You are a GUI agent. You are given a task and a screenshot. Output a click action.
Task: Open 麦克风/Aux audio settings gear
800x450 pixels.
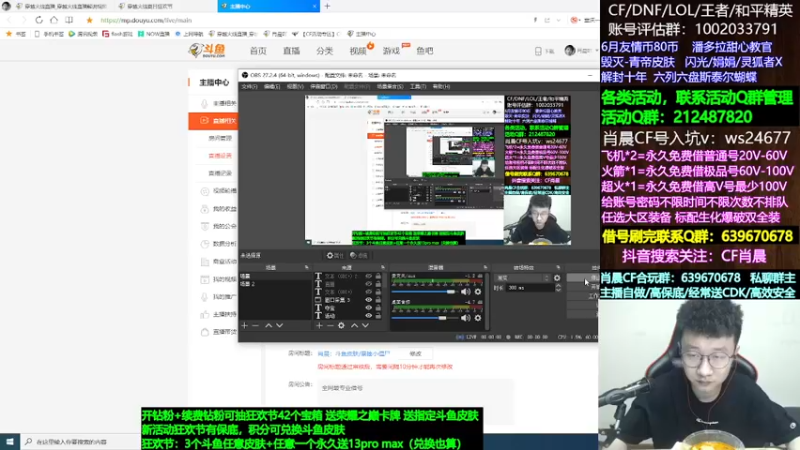click(478, 292)
